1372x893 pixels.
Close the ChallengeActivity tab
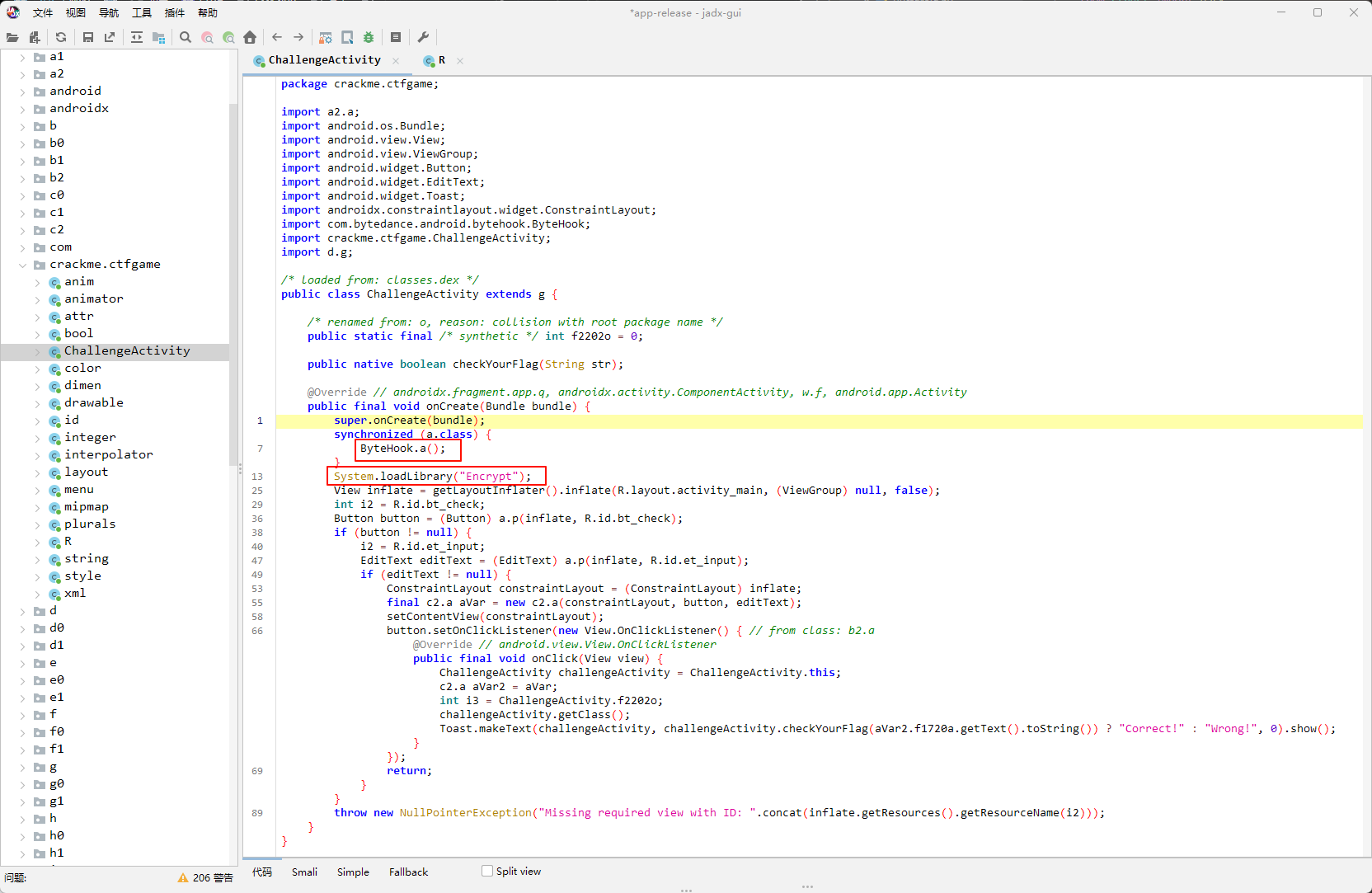pyautogui.click(x=396, y=60)
